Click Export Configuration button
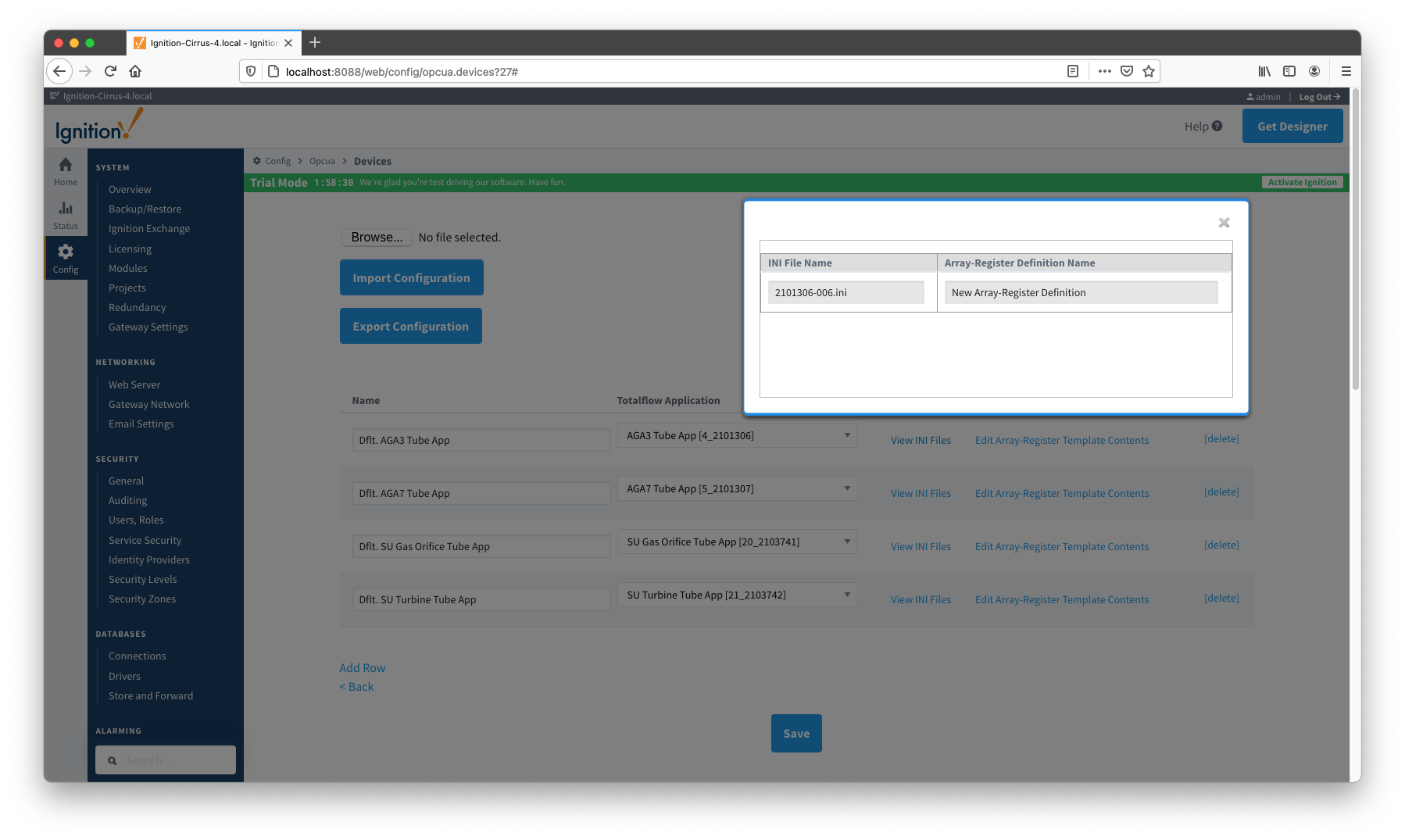This screenshot has width=1405, height=840. [410, 326]
